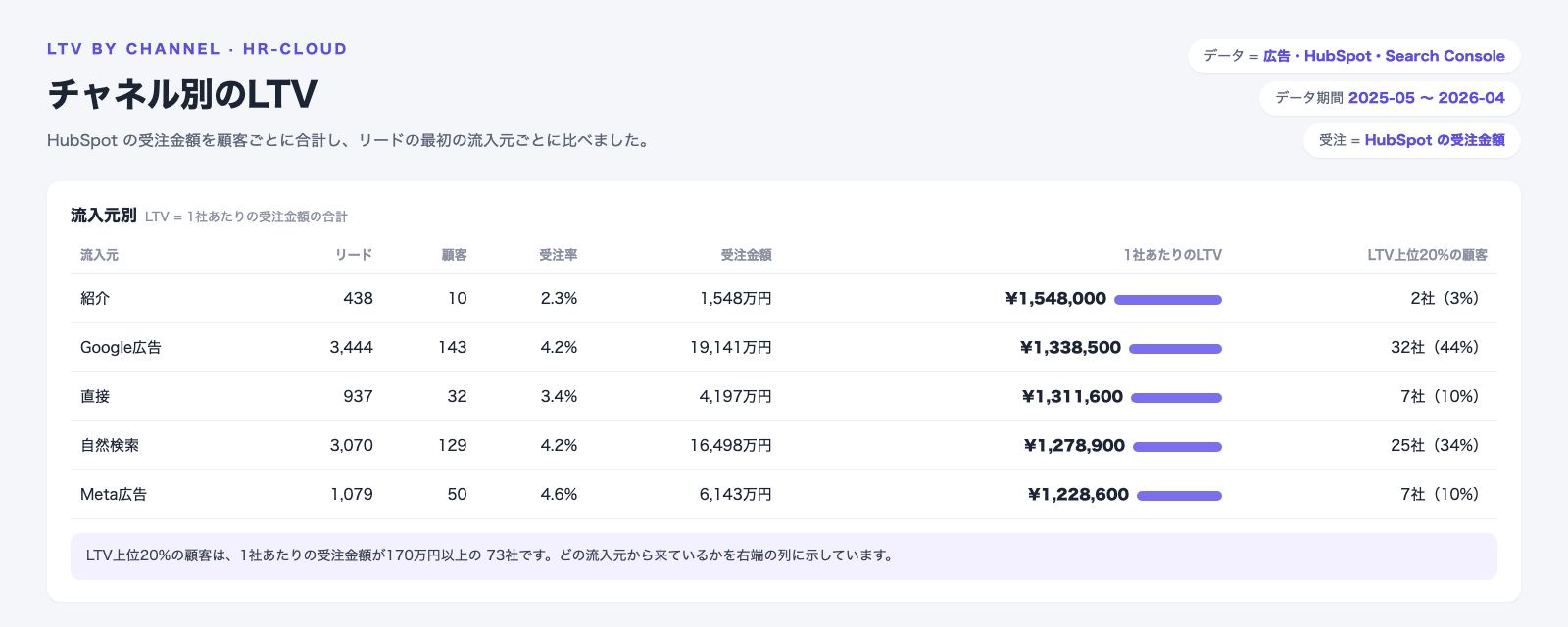
Task: Click the ¥1,278,900 LTV value
Action: [x=1075, y=445]
